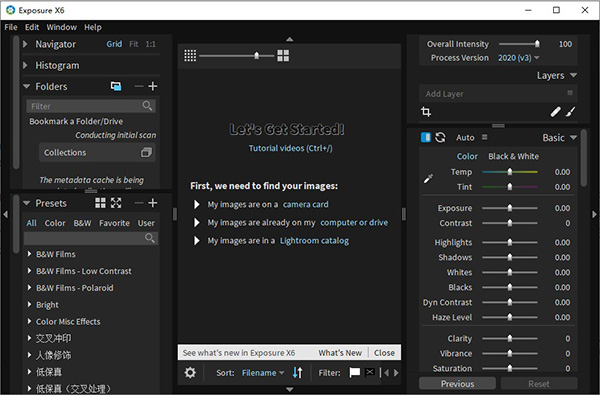Image resolution: width=600 pixels, height=395 pixels.
Task: Switch Navigator to Fit view
Action: pos(134,44)
